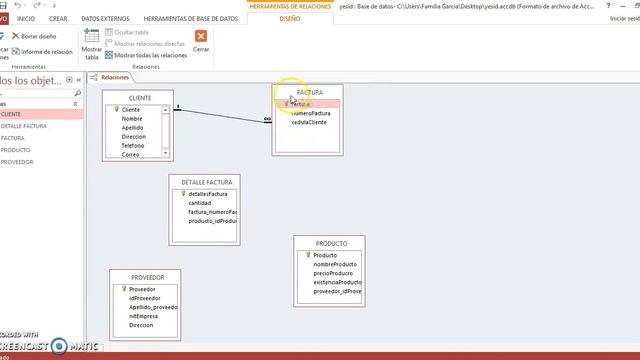Click the Help question mark icon

[x=608, y=6]
